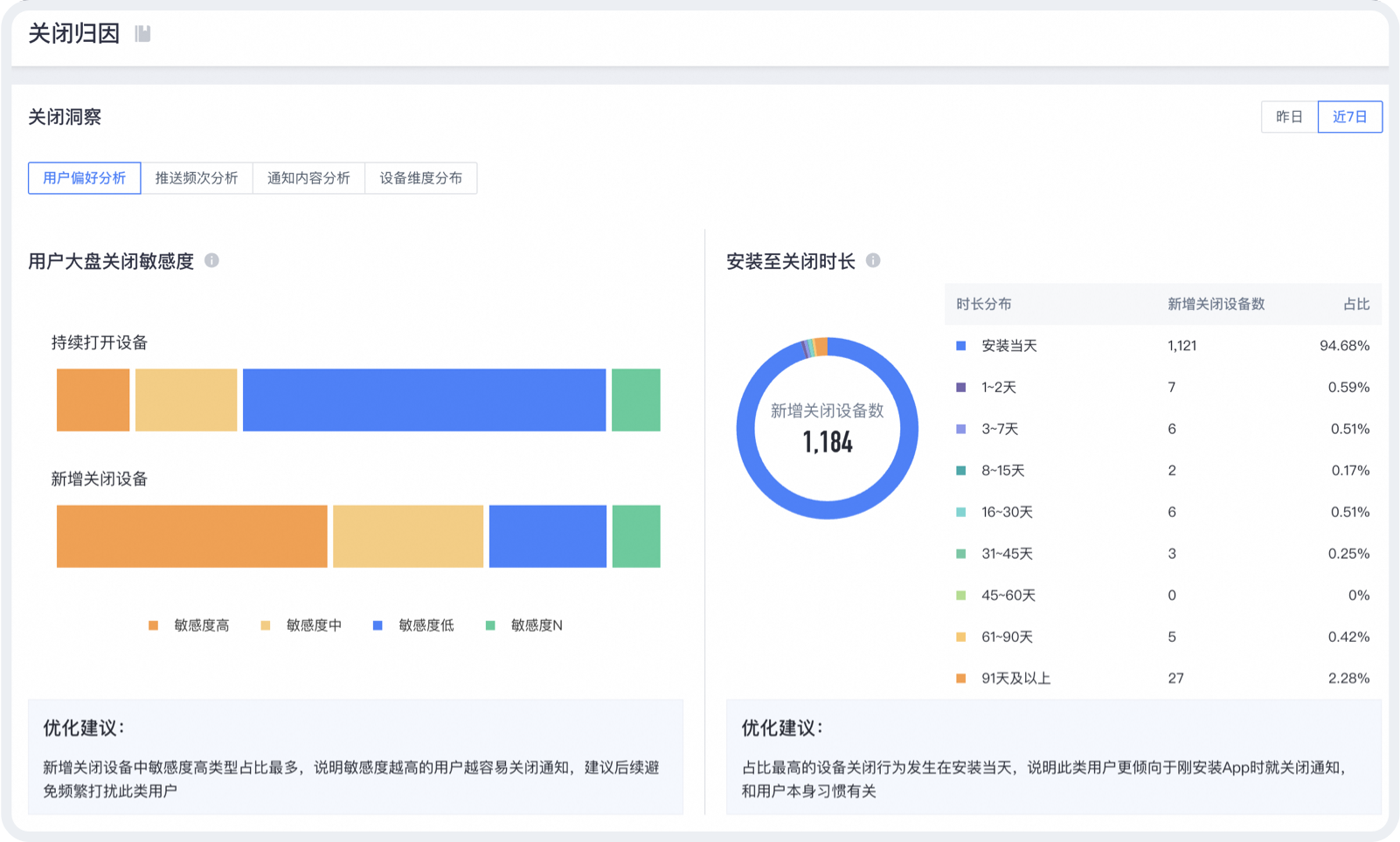Viewport: 1400px width, 842px height.
Task: Click percentage 94.68% in table
Action: [1344, 346]
